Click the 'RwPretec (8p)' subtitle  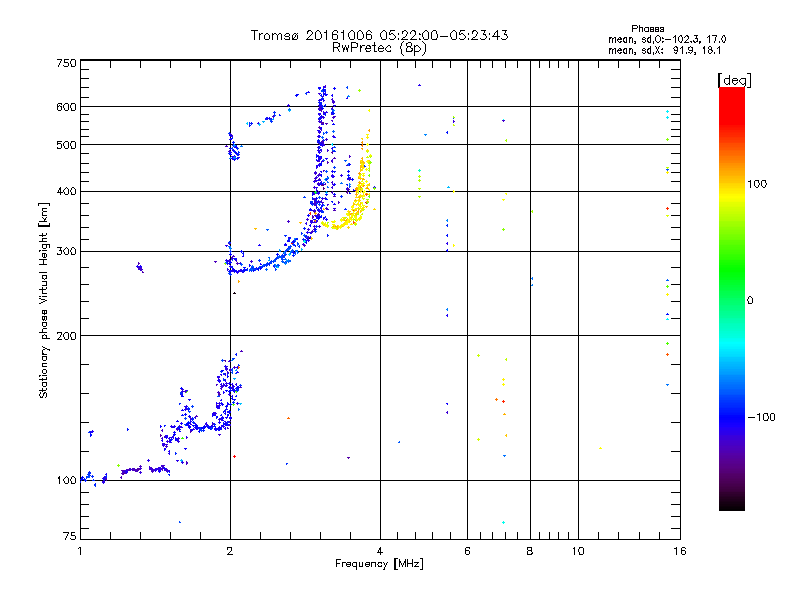pos(379,48)
